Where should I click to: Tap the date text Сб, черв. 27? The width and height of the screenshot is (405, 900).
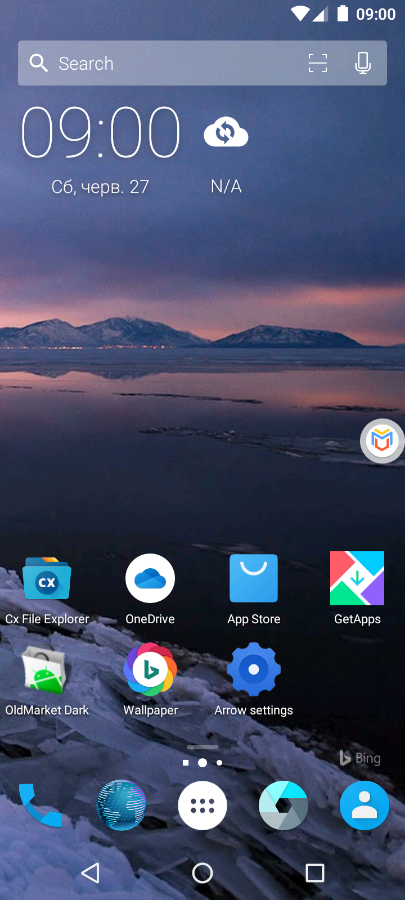[100, 187]
